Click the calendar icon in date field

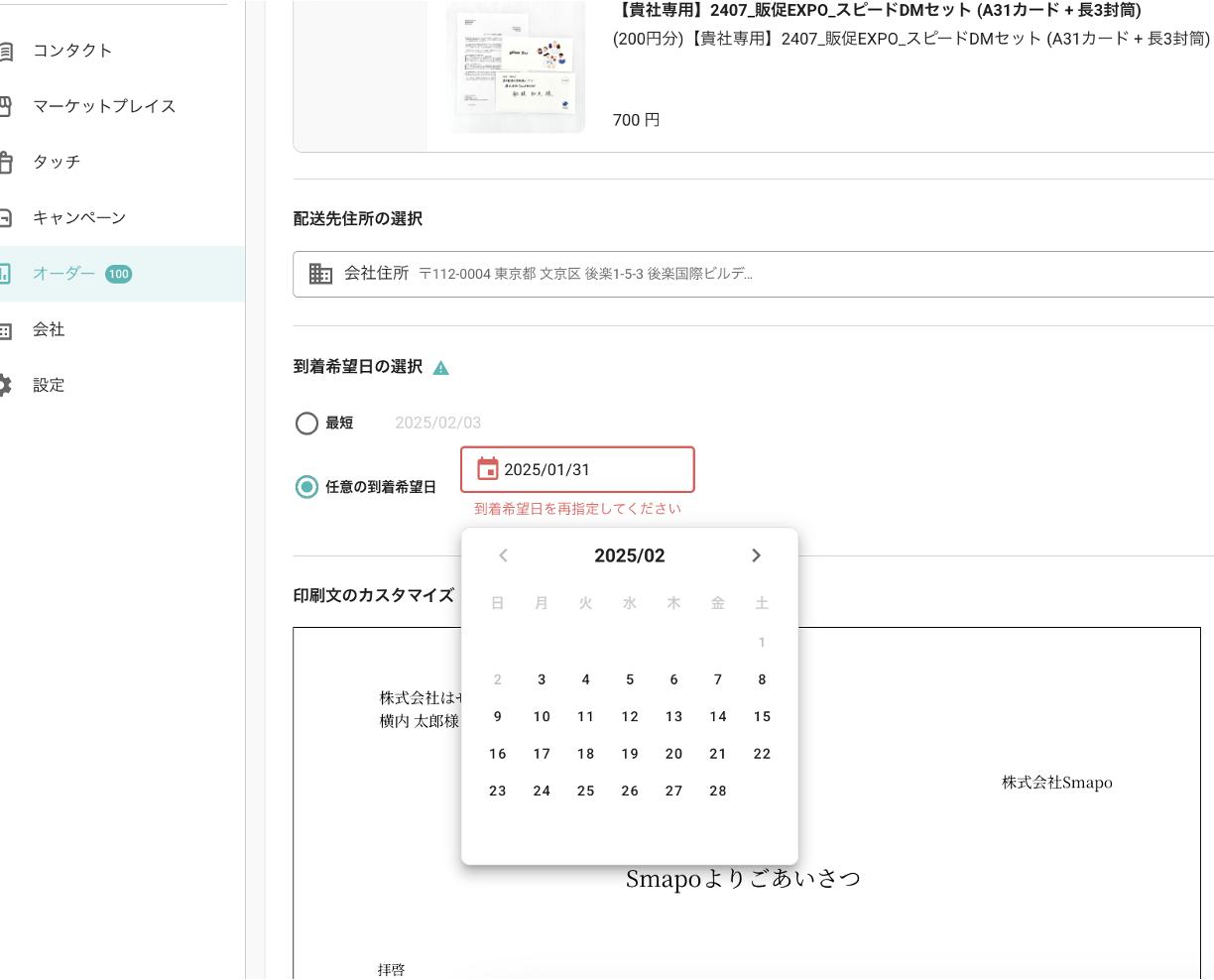coord(488,469)
